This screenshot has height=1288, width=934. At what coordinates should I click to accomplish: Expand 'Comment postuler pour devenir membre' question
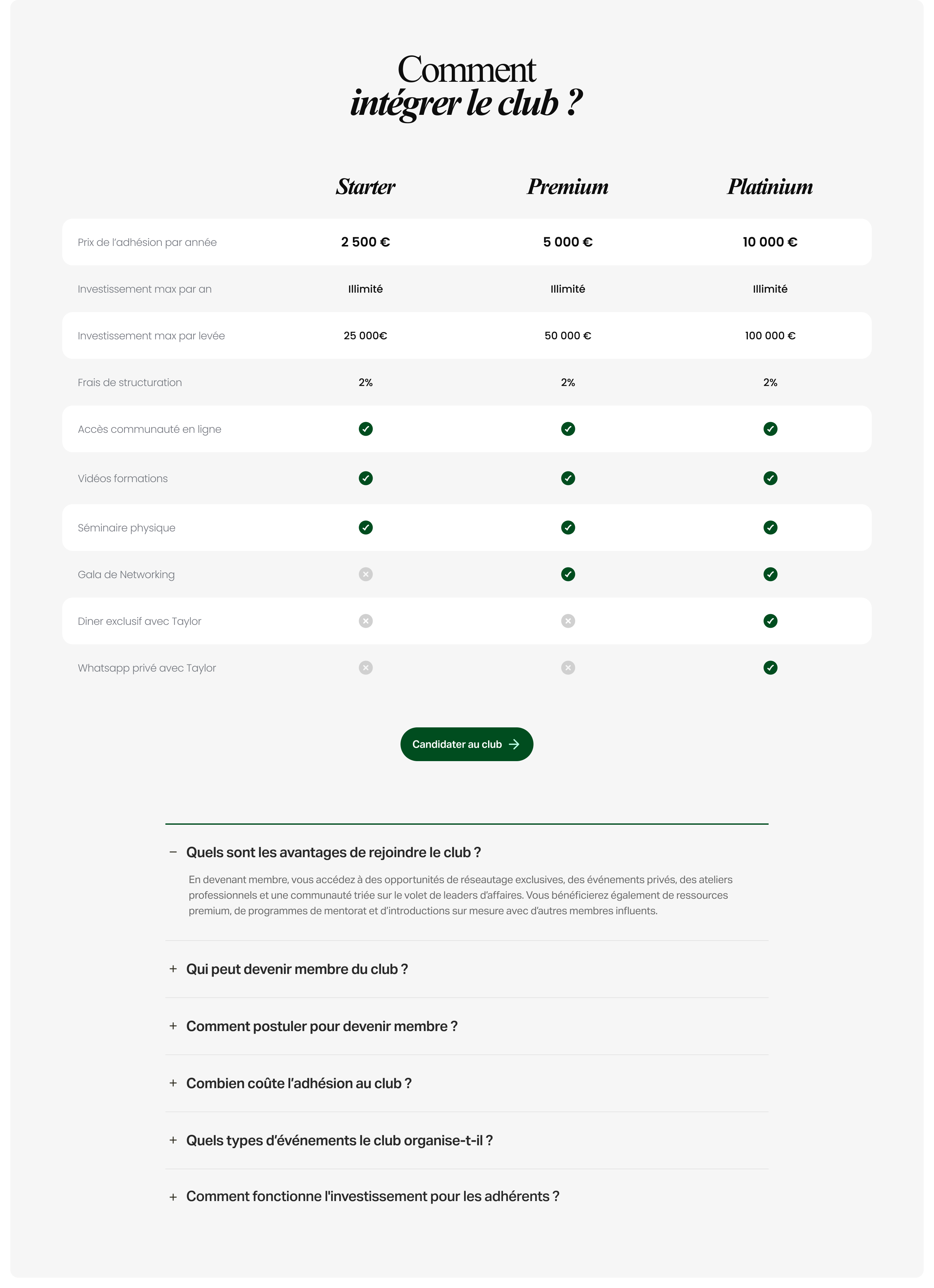tap(321, 1026)
